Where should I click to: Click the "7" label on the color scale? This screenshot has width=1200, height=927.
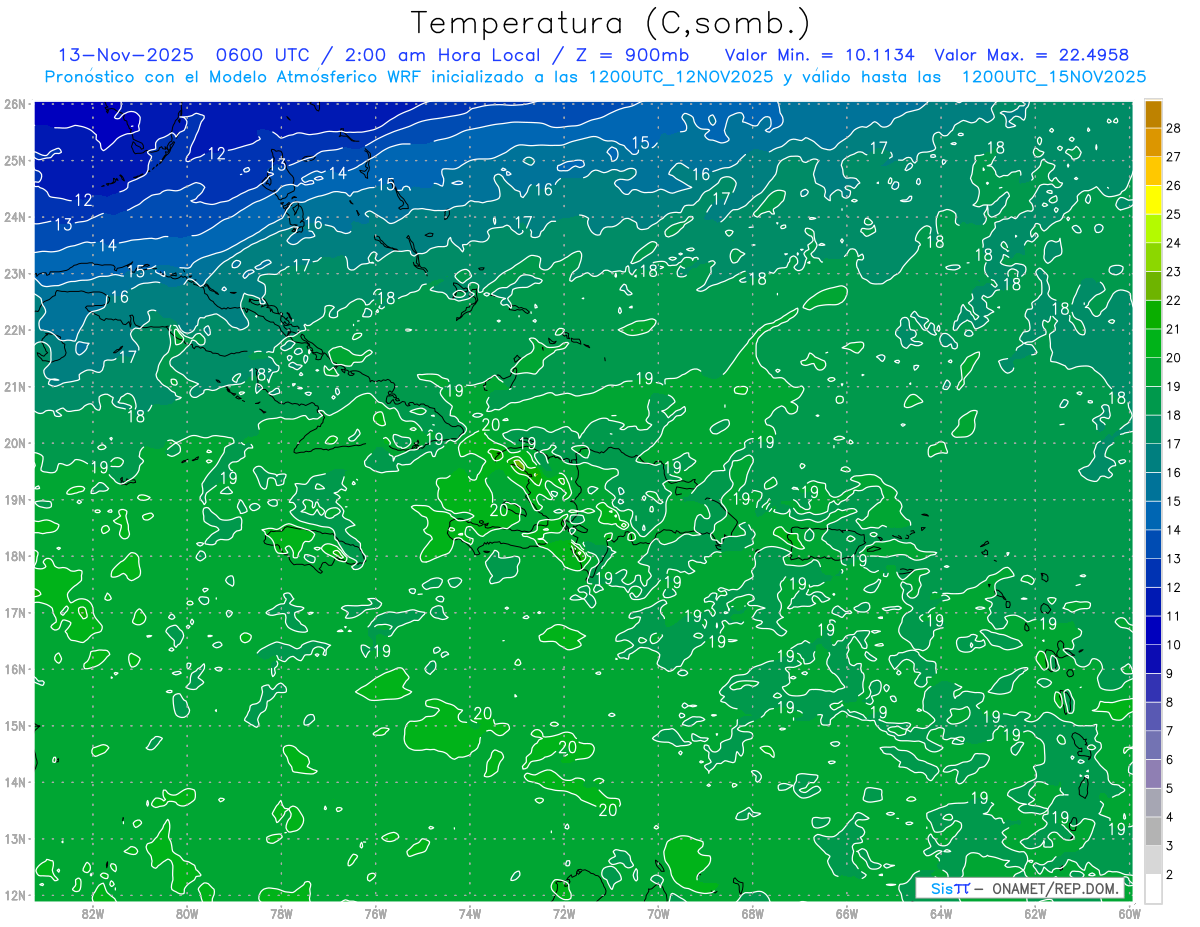[1170, 731]
